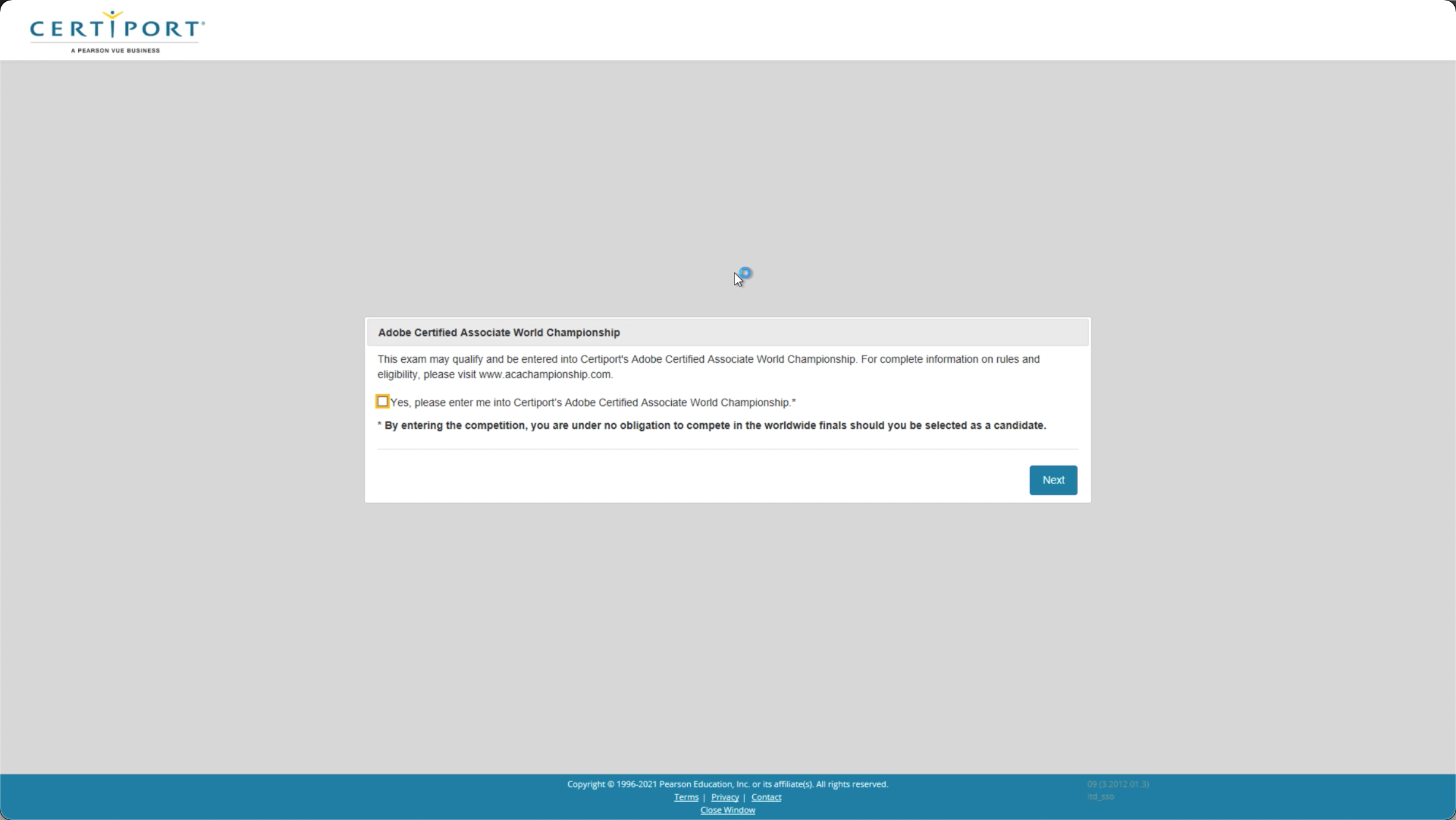Viewport: 1456px width, 820px height.
Task: Open the Terms link in footer
Action: click(x=686, y=797)
